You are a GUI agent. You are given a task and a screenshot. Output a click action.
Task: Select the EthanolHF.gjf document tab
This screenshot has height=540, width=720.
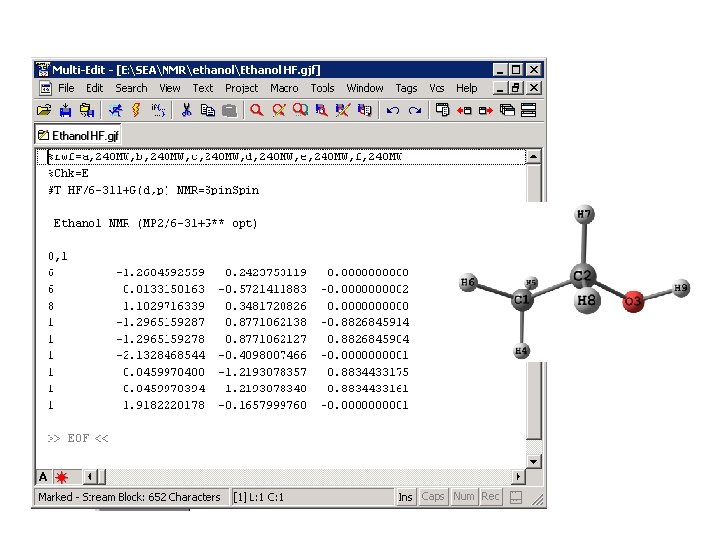coord(79,135)
